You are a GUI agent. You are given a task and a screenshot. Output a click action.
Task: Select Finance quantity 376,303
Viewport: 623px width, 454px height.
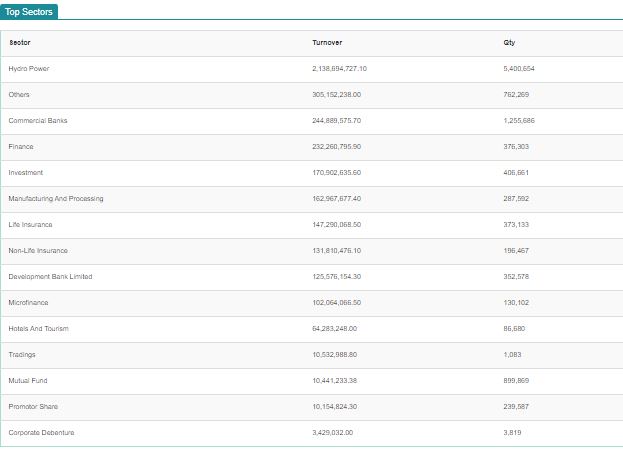pos(516,147)
